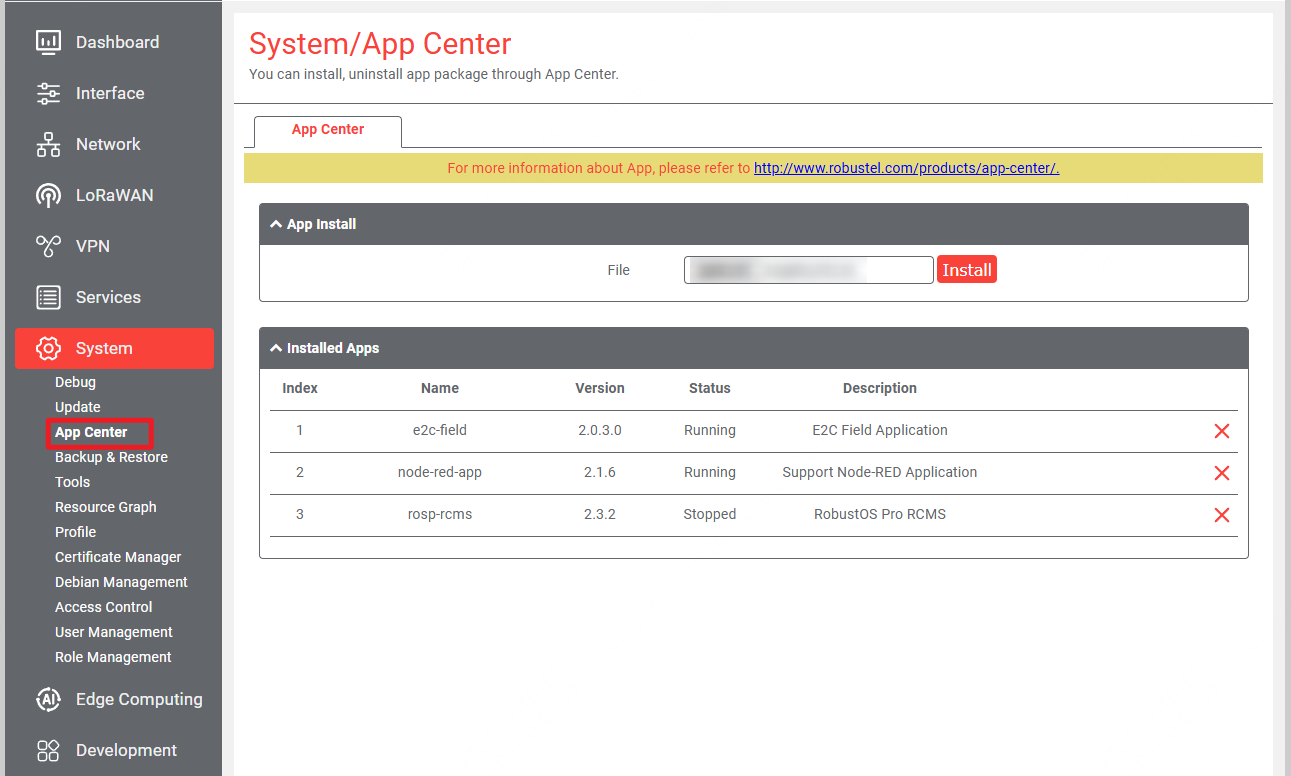Image resolution: width=1291 pixels, height=776 pixels.
Task: Click the Edge Computing AI icon
Action: (48, 699)
